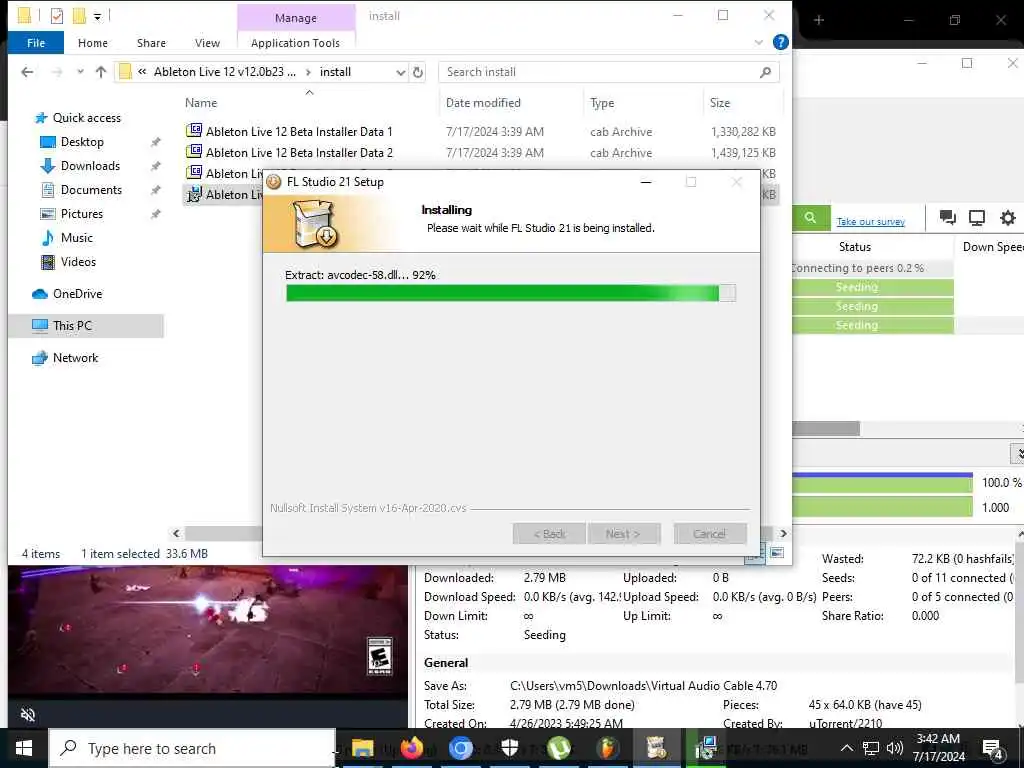The height and width of the screenshot is (768, 1024).
Task: Sort uTorrent list by Status column
Action: pos(854,247)
